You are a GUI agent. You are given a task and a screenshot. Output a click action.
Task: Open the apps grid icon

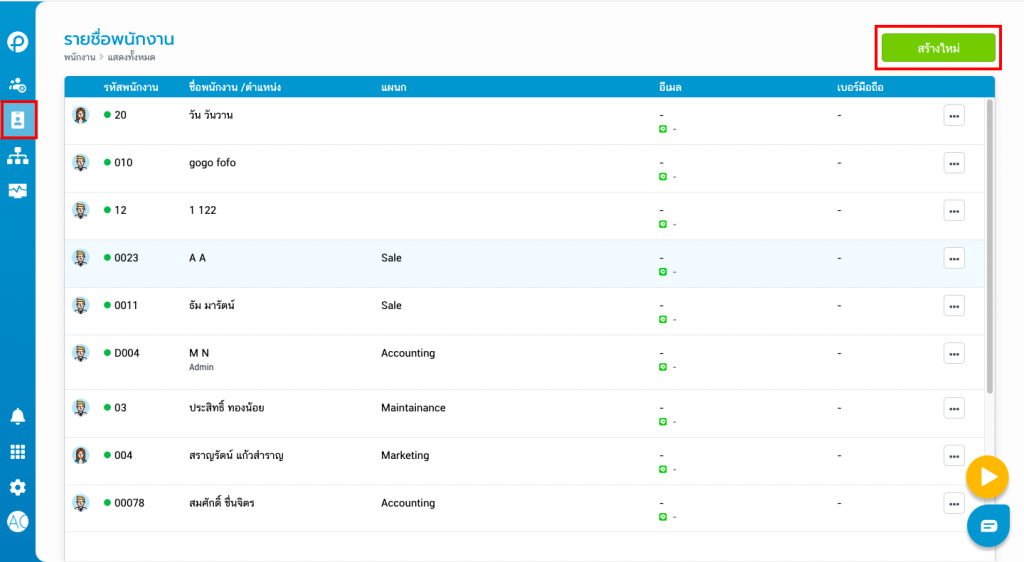18,452
